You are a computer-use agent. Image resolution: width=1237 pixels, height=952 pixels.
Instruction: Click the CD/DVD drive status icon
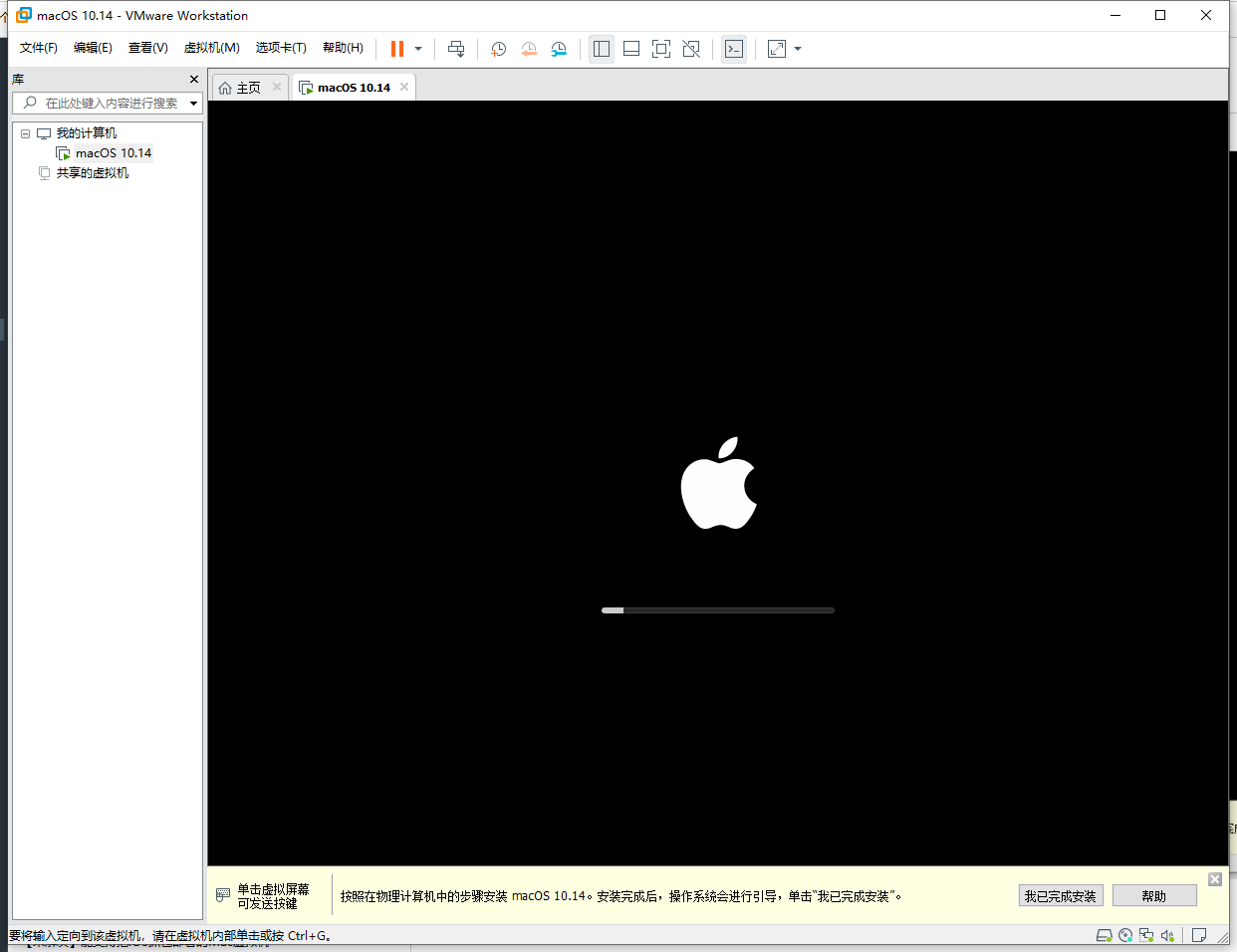tap(1125, 935)
